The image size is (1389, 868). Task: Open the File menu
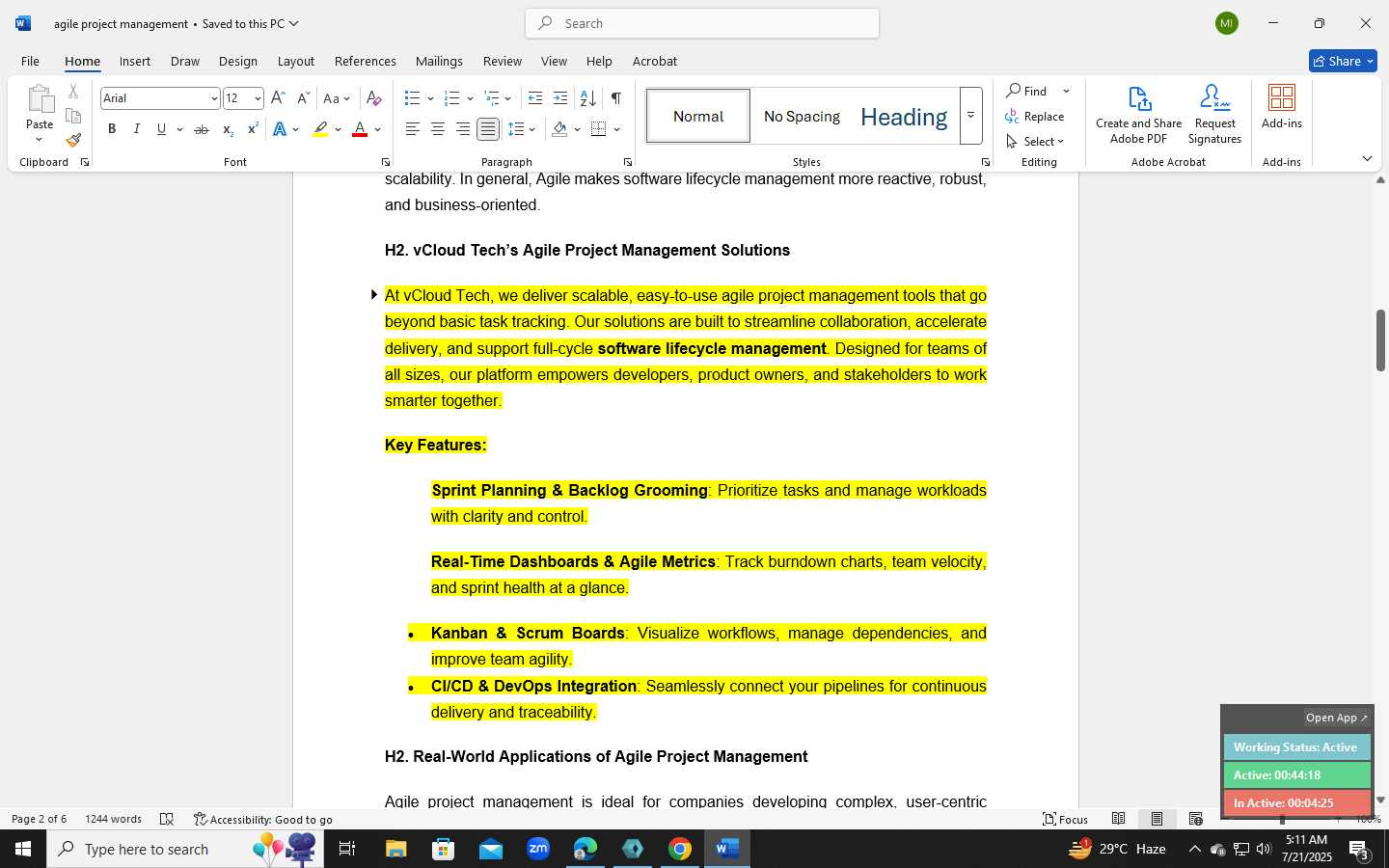point(30,61)
